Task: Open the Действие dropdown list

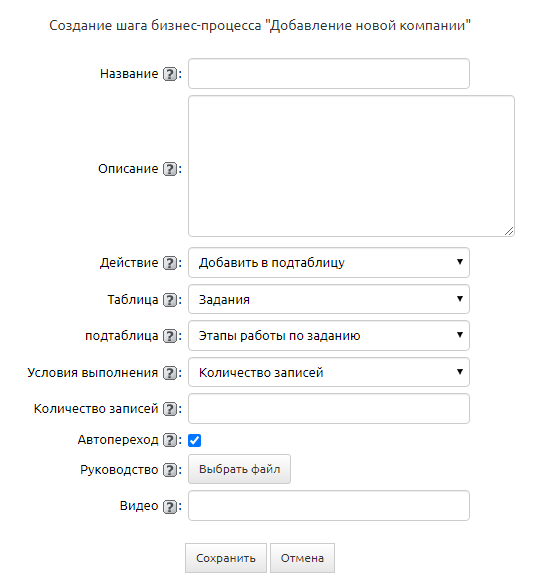Action: pos(329,263)
